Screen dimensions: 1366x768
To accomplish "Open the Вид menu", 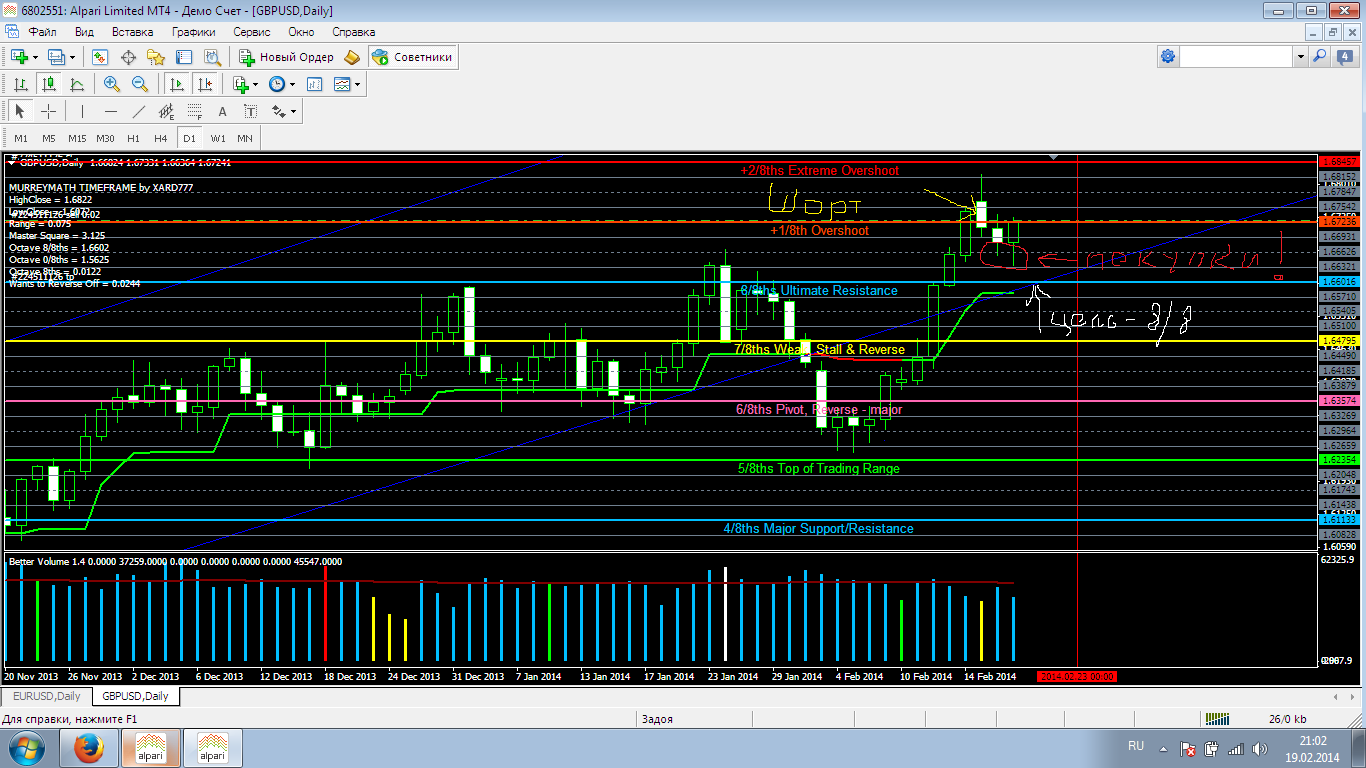I will 84,32.
